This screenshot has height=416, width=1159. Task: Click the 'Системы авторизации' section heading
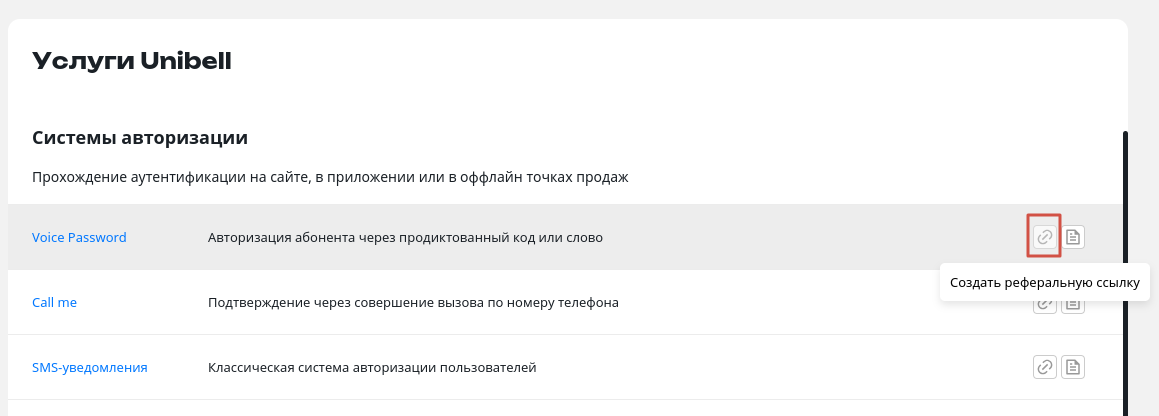pos(140,137)
